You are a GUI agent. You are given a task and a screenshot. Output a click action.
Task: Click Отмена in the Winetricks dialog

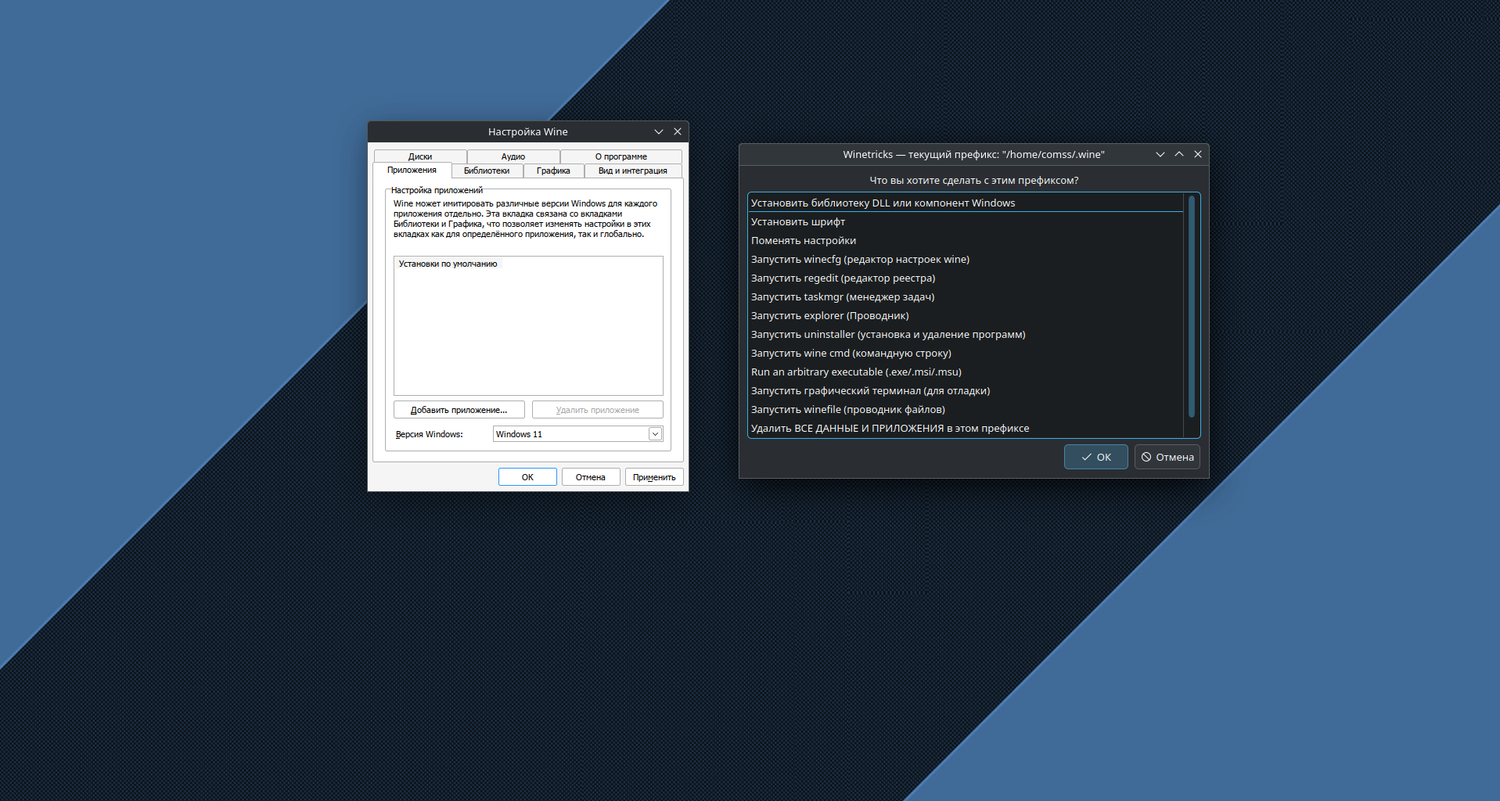point(1167,457)
